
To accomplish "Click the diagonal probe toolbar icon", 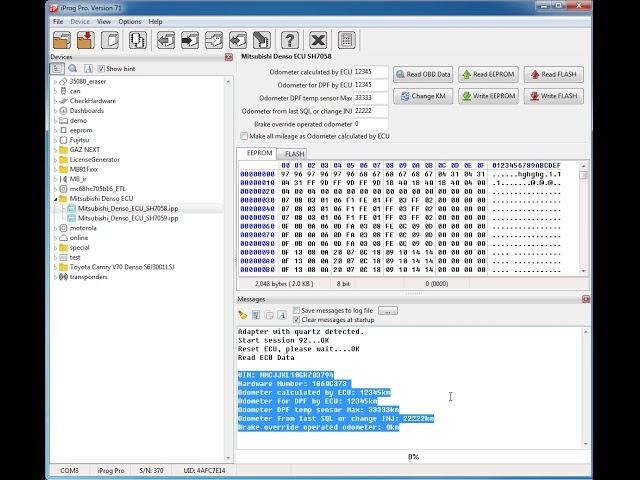I will 262,40.
